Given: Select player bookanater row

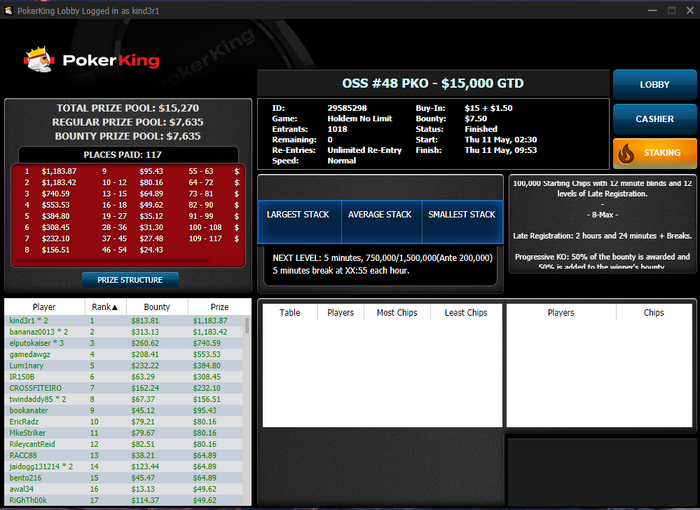Looking at the screenshot, I should point(124,410).
